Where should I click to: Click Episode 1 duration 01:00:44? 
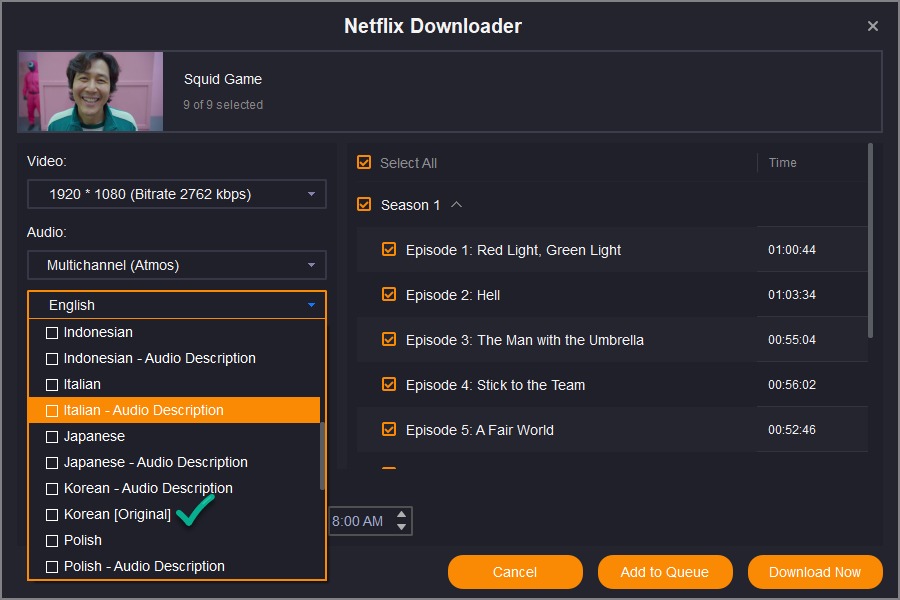792,250
